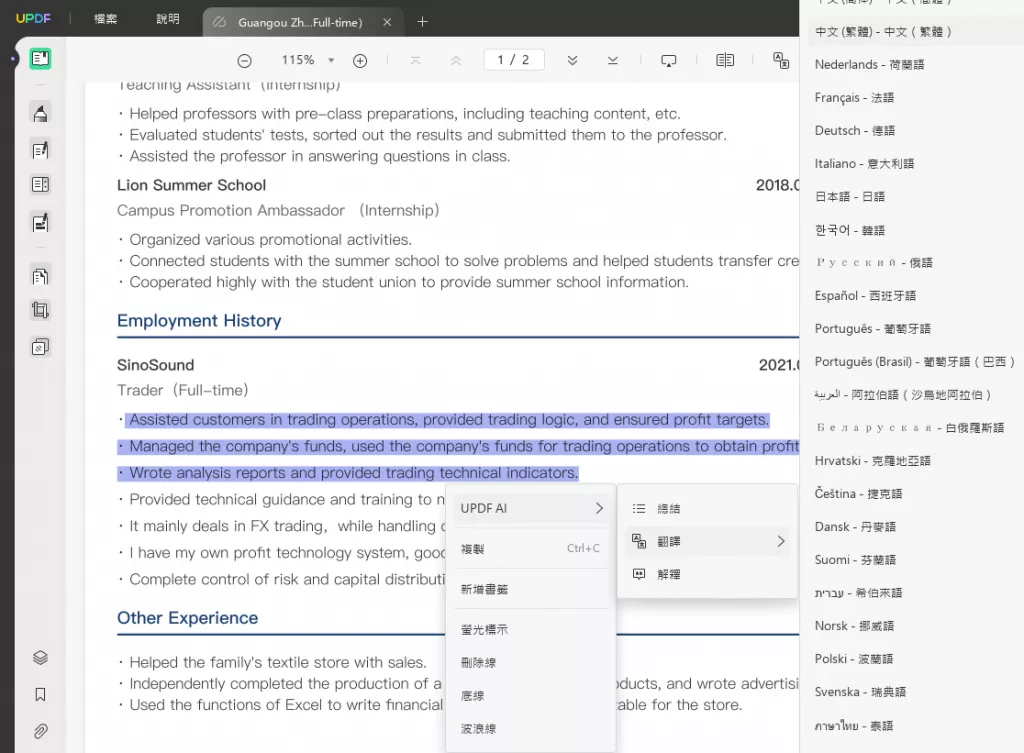
Task: Choose 新增書籤 in context menu
Action: 531,589
